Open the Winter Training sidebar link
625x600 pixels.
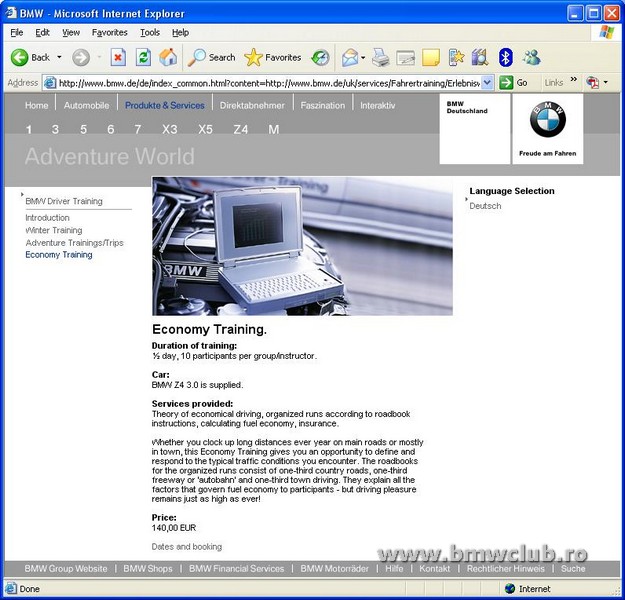pos(54,230)
